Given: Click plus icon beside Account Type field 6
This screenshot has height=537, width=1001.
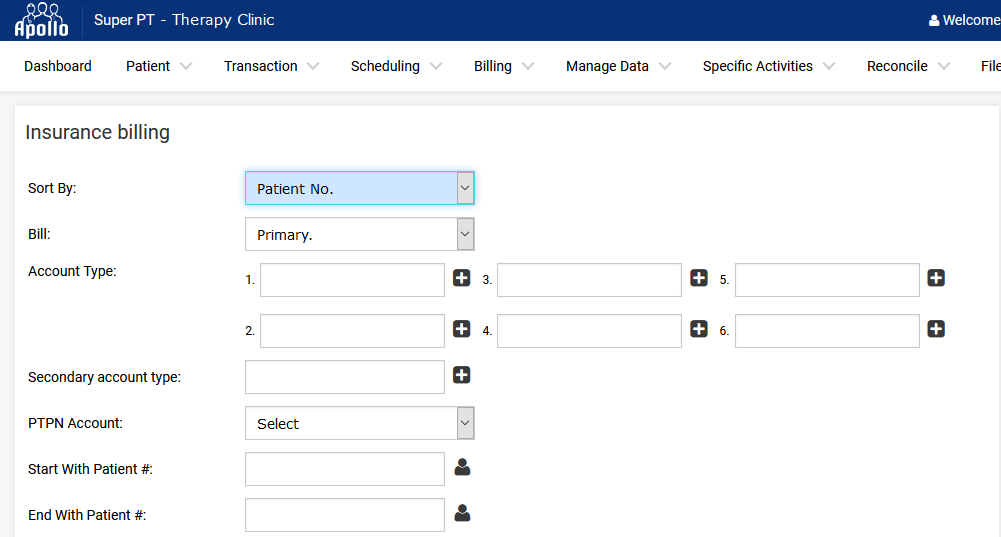Looking at the screenshot, I should 936,329.
